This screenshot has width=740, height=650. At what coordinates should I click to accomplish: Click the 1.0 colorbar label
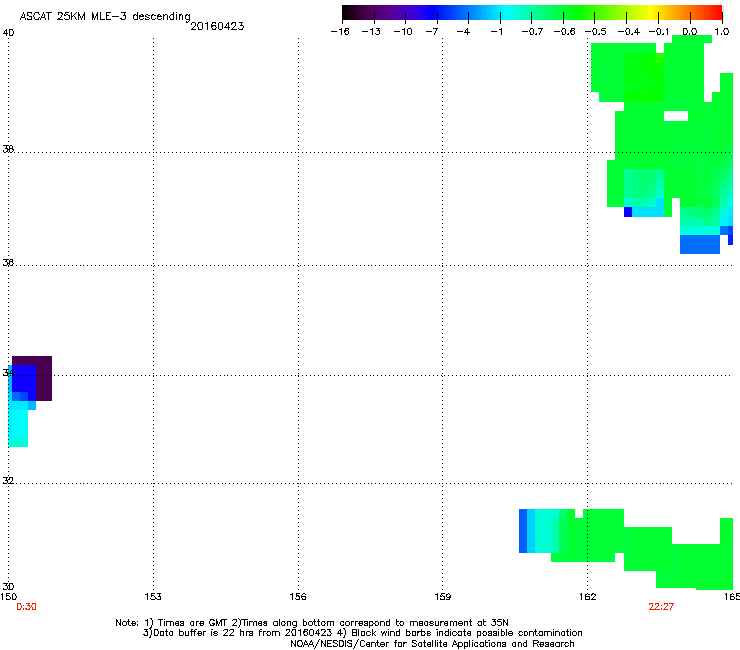tap(722, 32)
